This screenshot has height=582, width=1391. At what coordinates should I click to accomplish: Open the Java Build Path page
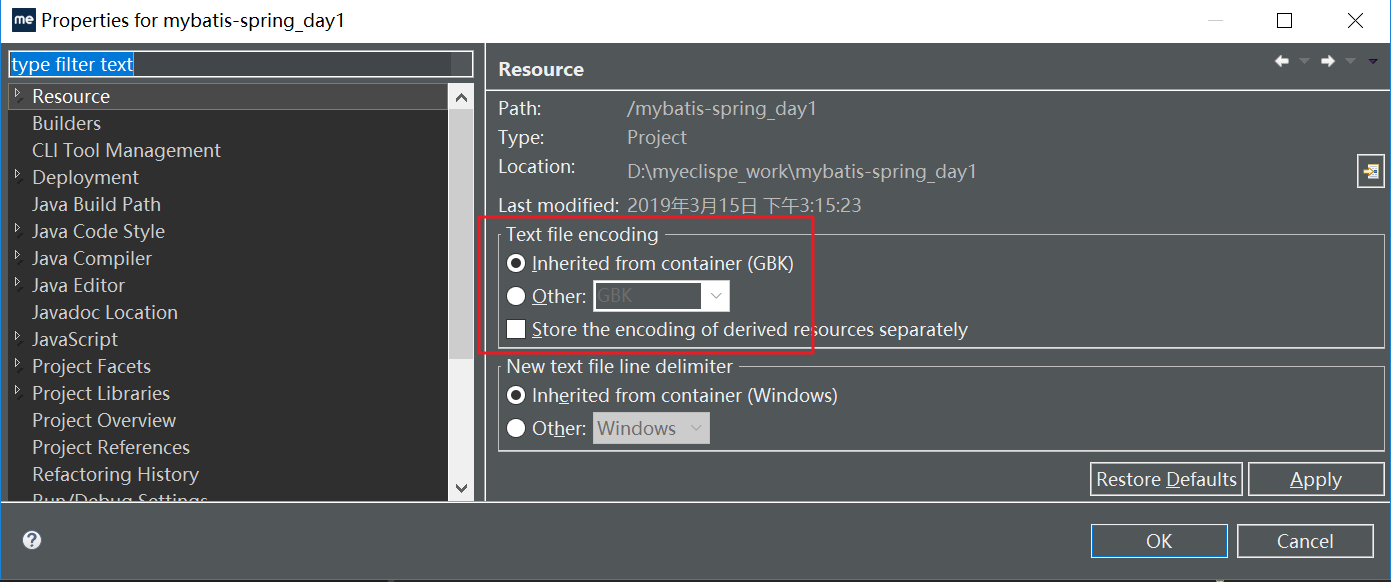click(96, 204)
